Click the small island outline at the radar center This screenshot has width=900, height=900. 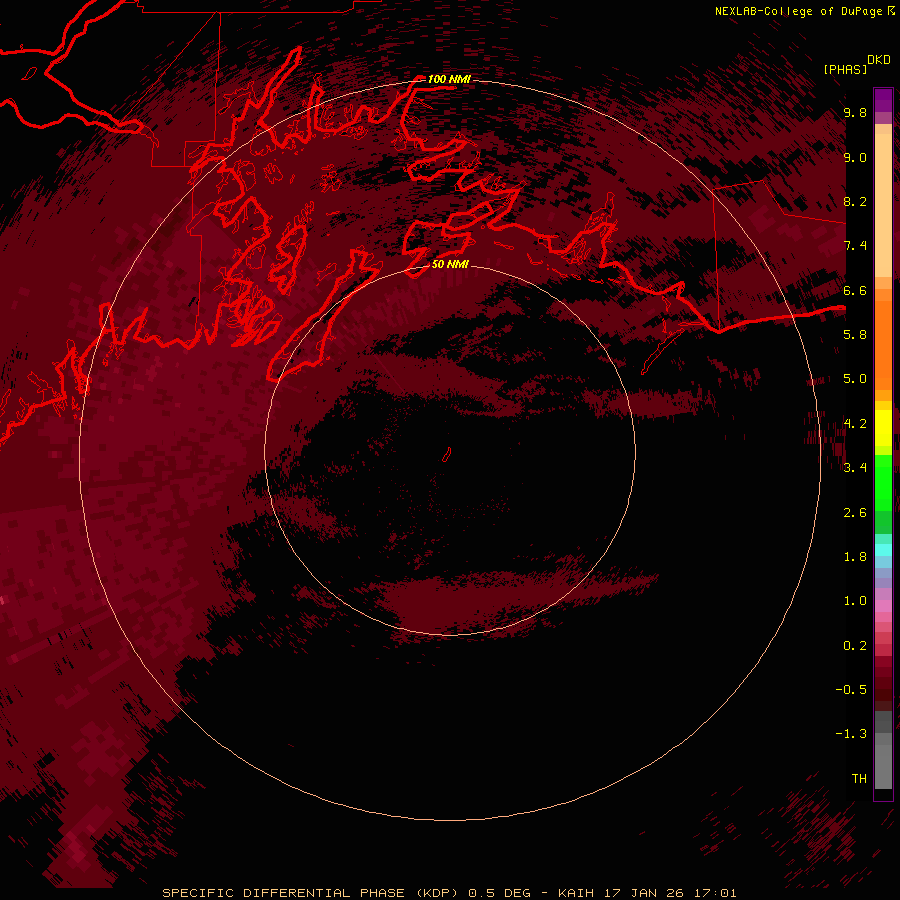pos(447,455)
